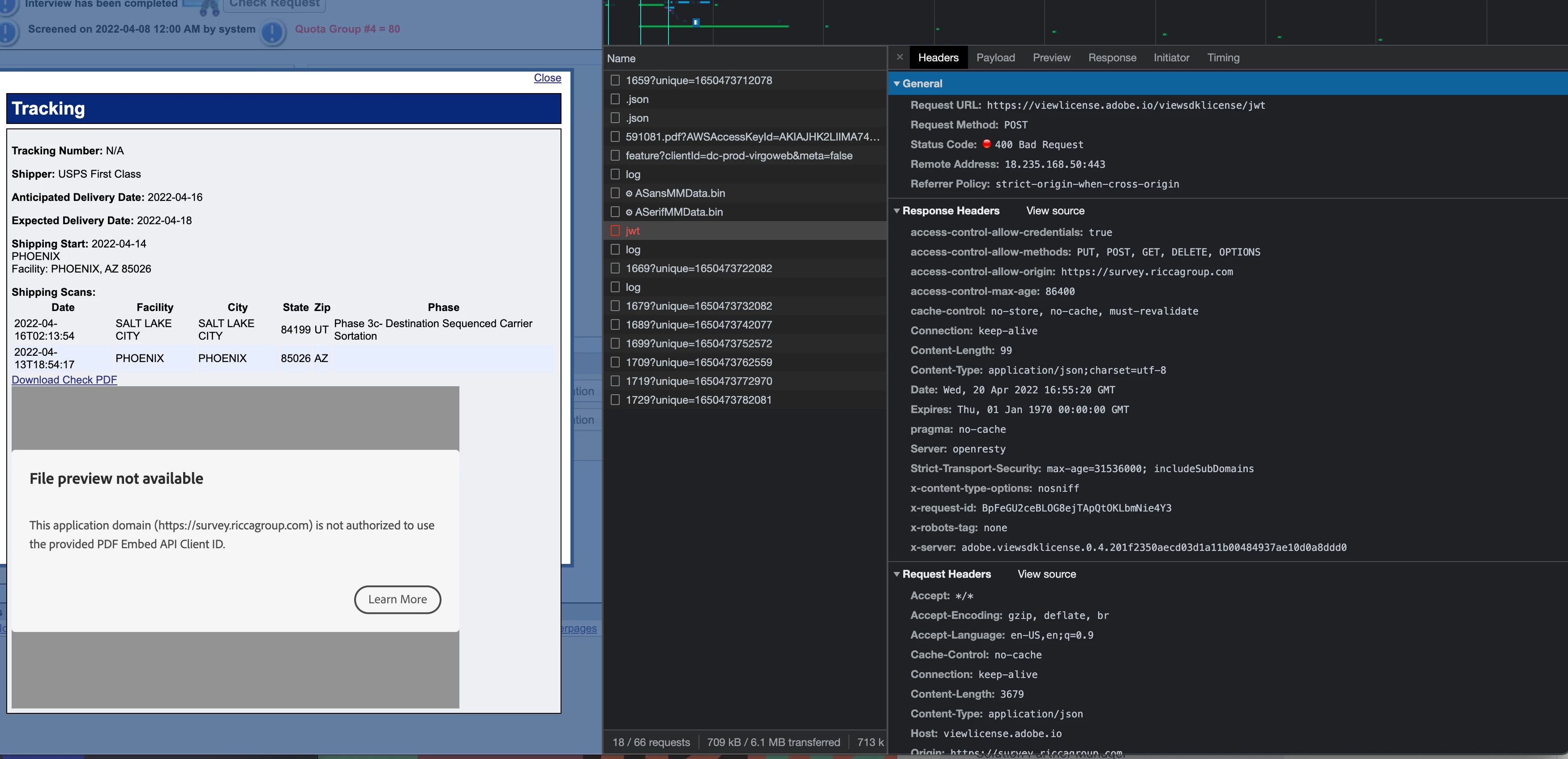Tick the checkbox for 591081.pdf request
The height and width of the screenshot is (759, 1568).
click(x=615, y=137)
